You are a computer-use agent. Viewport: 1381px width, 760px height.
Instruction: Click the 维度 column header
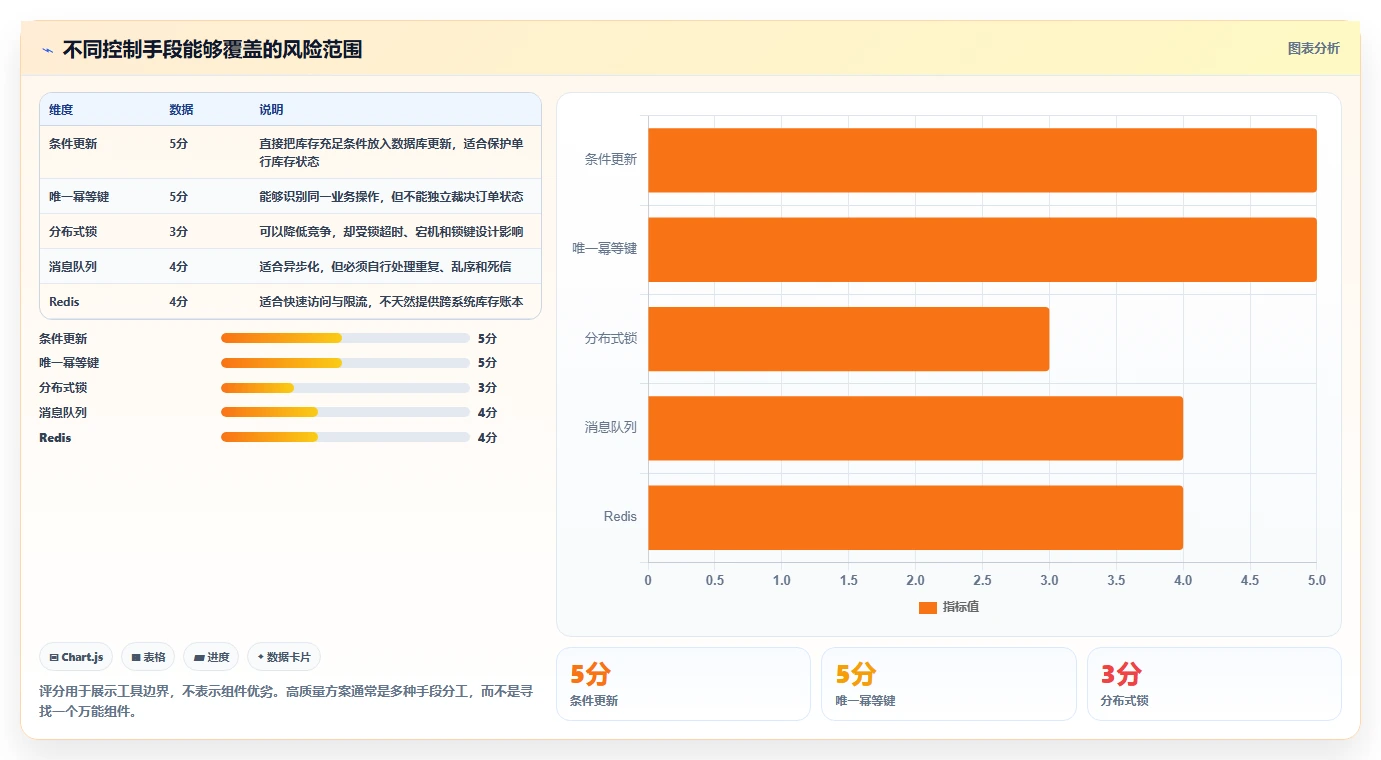pyautogui.click(x=61, y=109)
